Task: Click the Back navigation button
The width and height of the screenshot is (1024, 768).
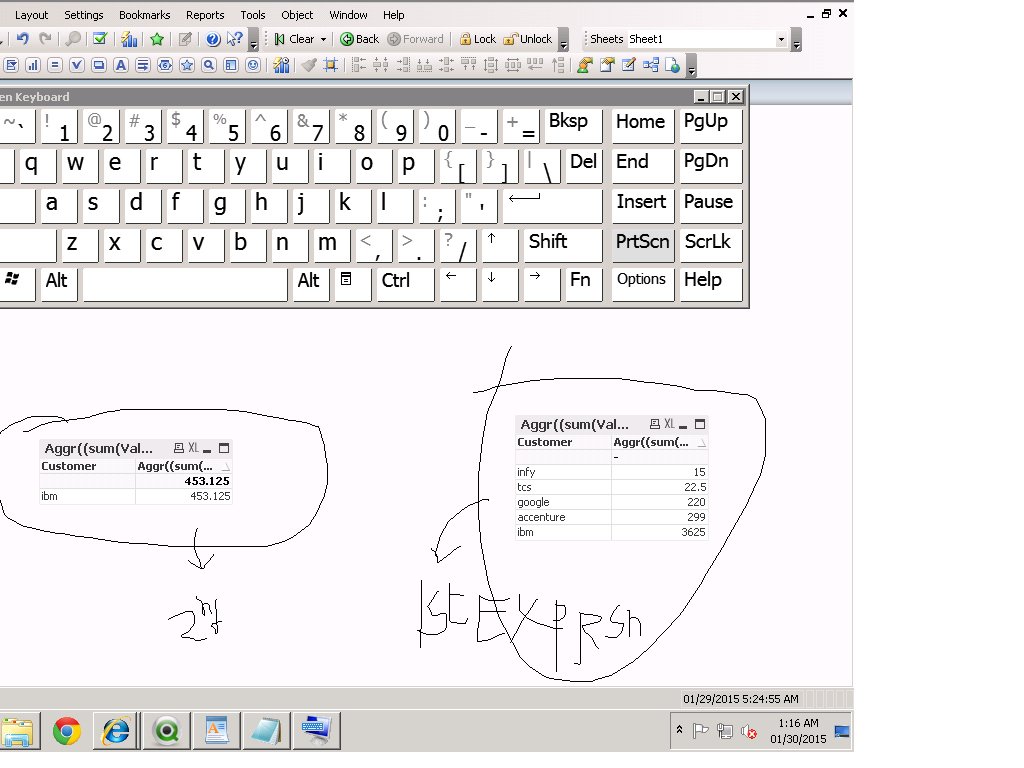Action: 360,39
